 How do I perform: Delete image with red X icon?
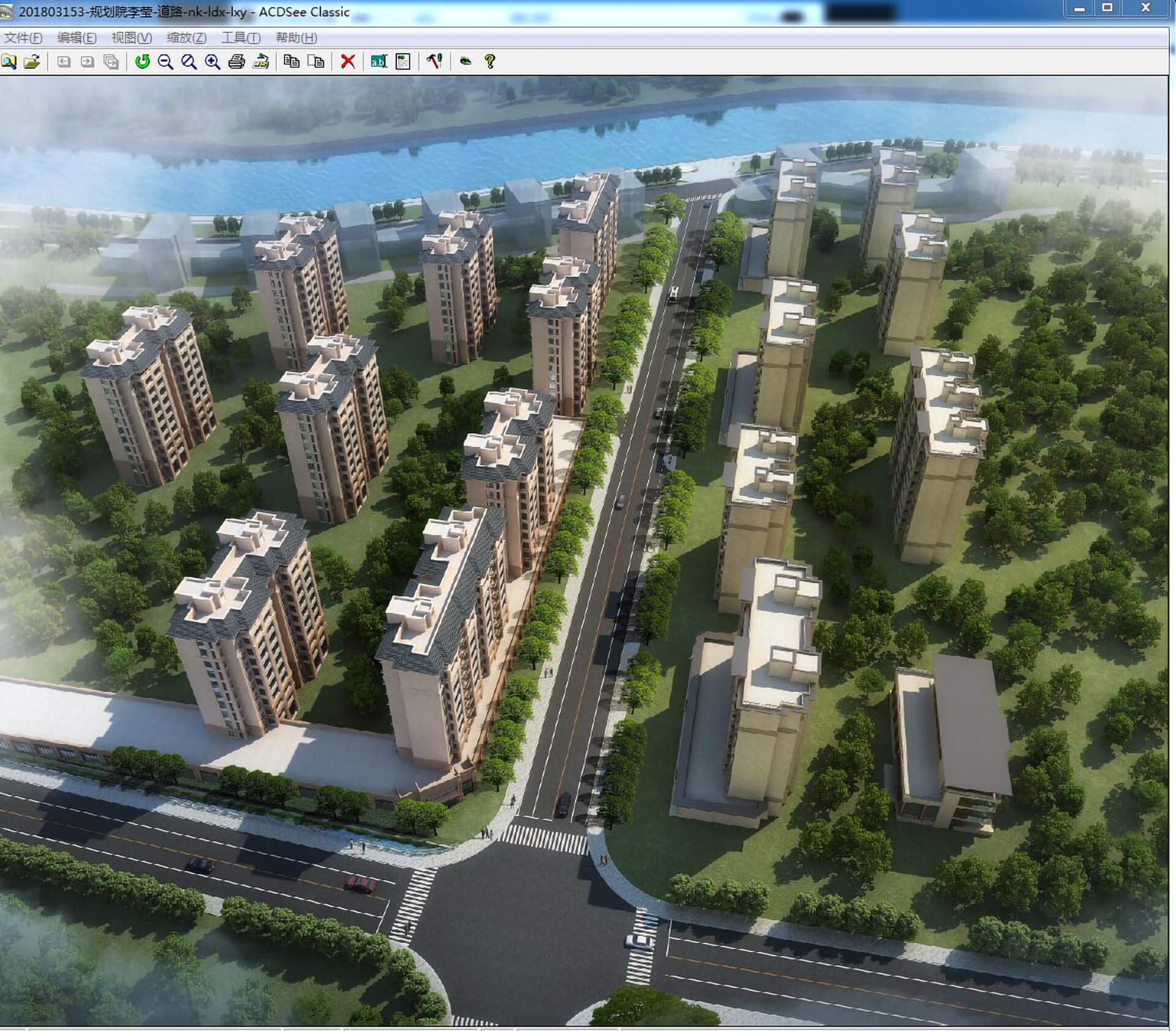click(x=348, y=61)
